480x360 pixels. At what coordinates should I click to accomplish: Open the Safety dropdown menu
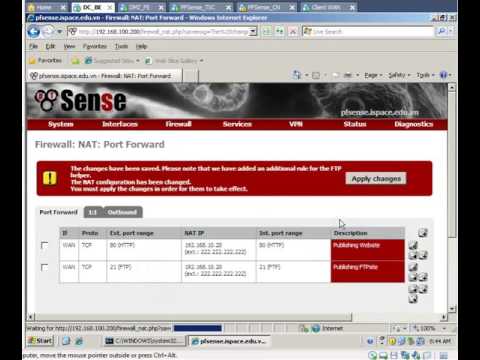point(399,75)
